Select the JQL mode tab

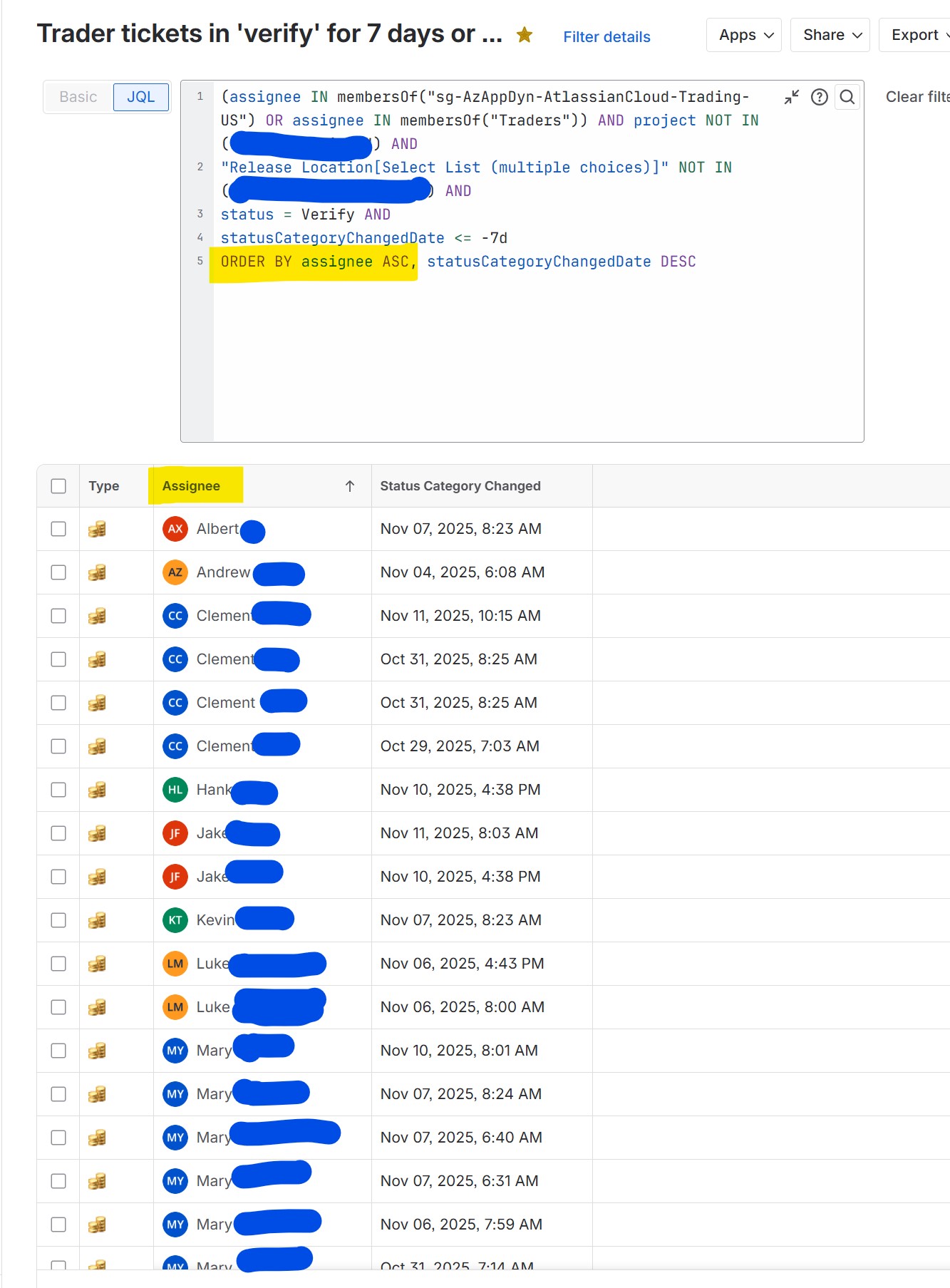(141, 97)
